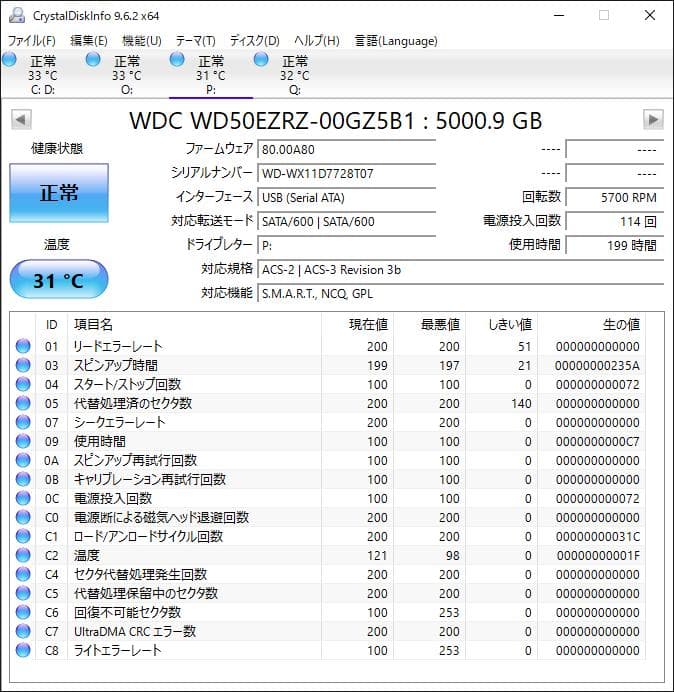
Task: Open the テーマ(T) menu
Action: 196,41
